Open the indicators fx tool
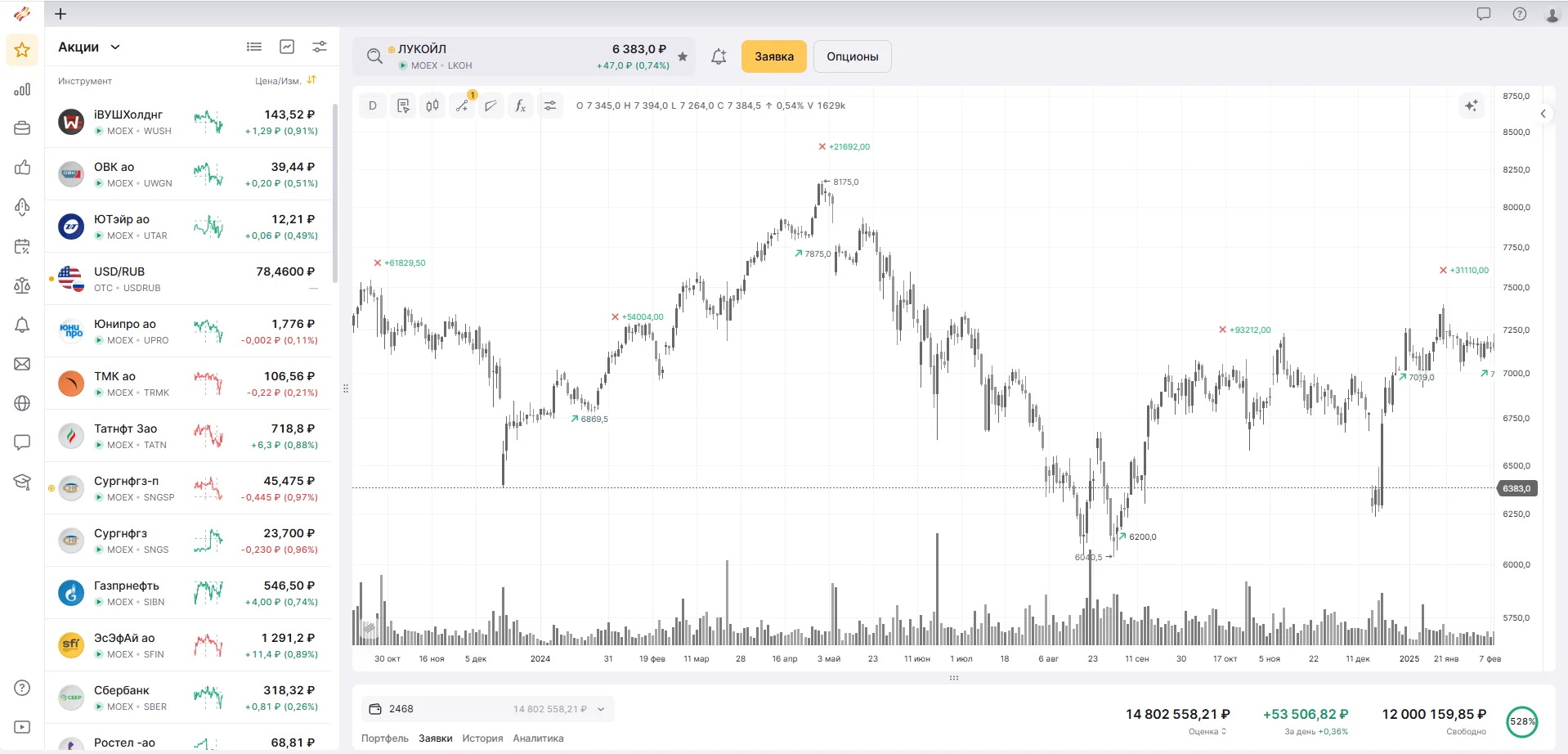Image resolution: width=1568 pixels, height=754 pixels. (x=521, y=105)
